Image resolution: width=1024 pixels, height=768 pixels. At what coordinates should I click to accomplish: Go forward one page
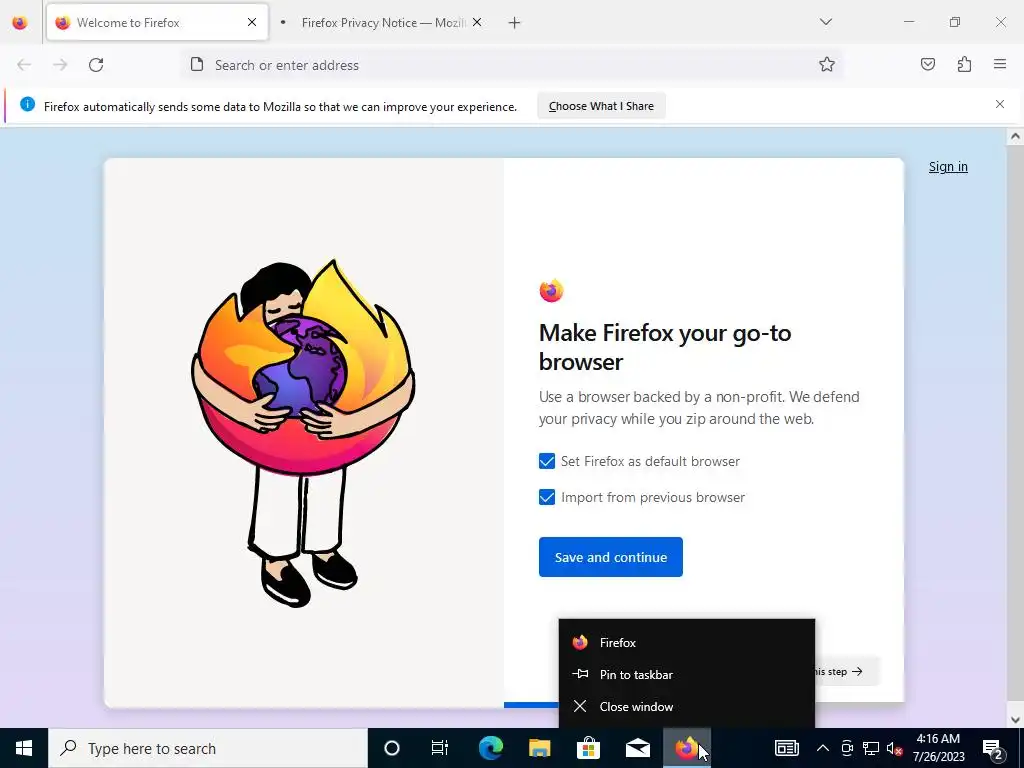tap(60, 65)
